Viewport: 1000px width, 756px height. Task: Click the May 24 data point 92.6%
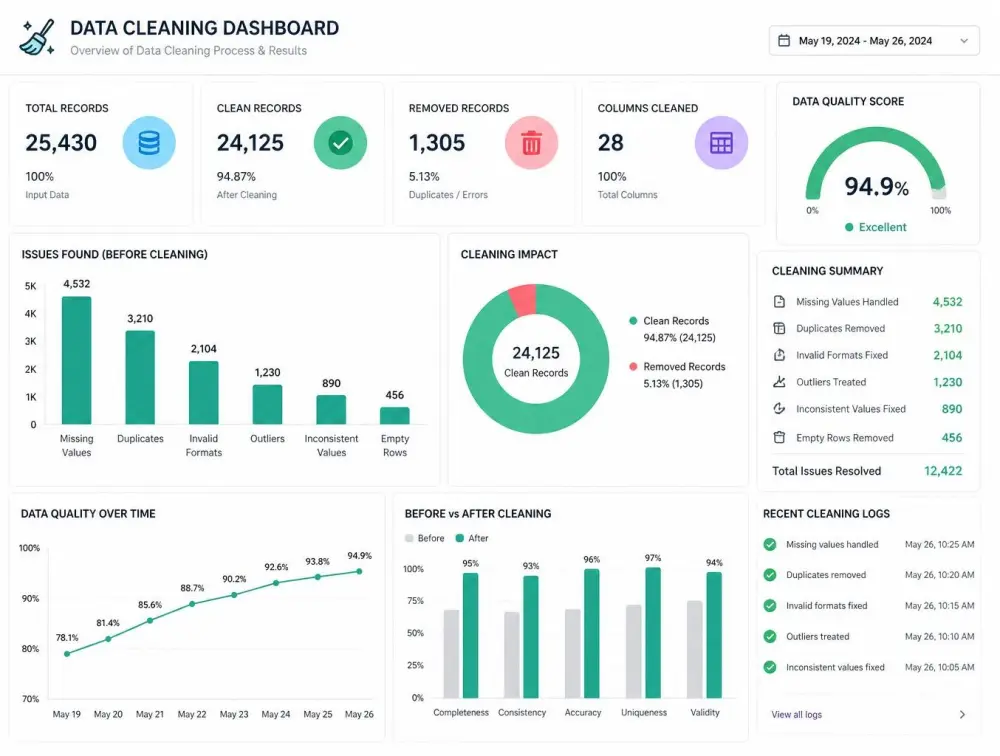pos(276,583)
